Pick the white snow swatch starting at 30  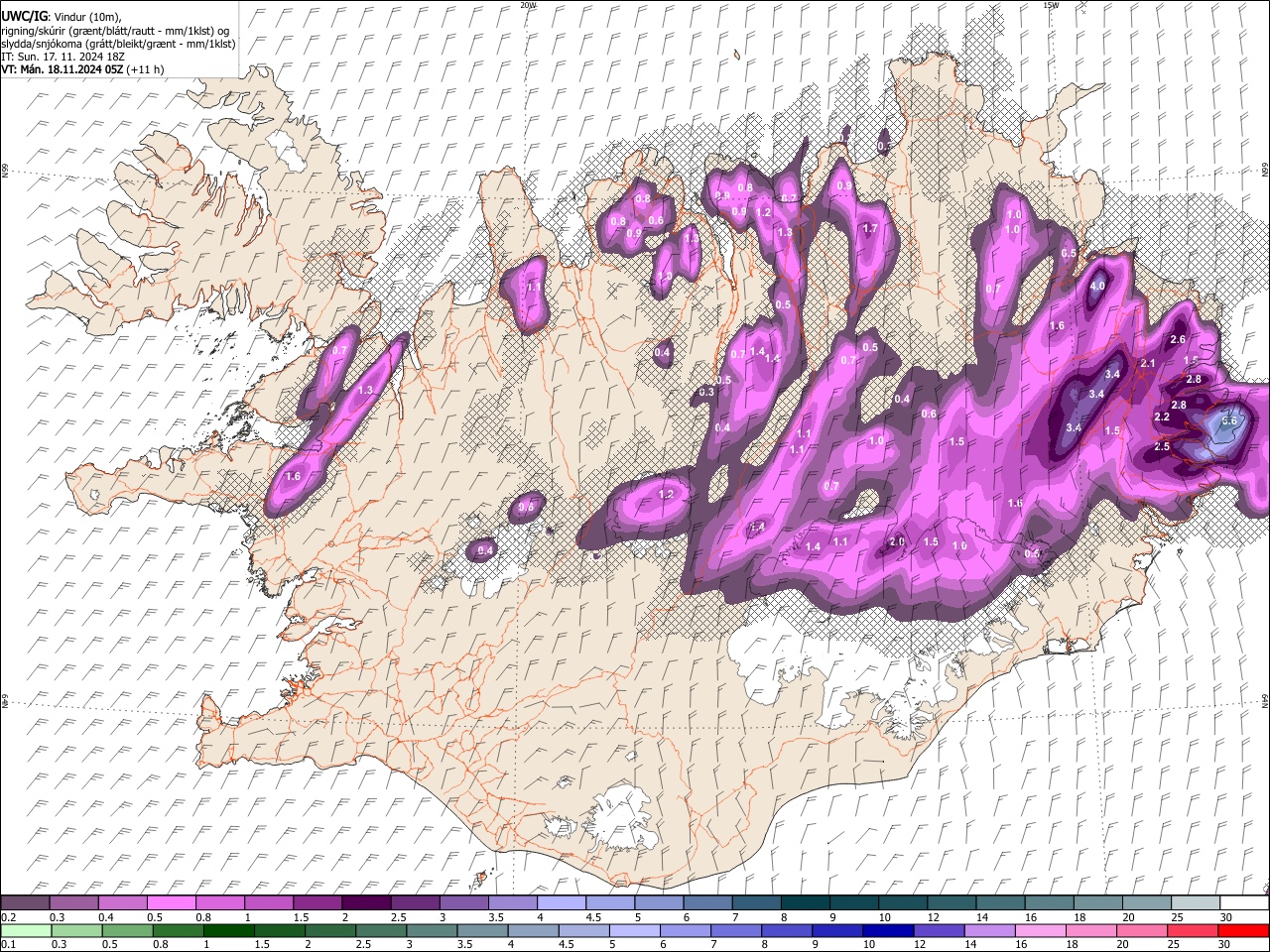pos(1245,903)
